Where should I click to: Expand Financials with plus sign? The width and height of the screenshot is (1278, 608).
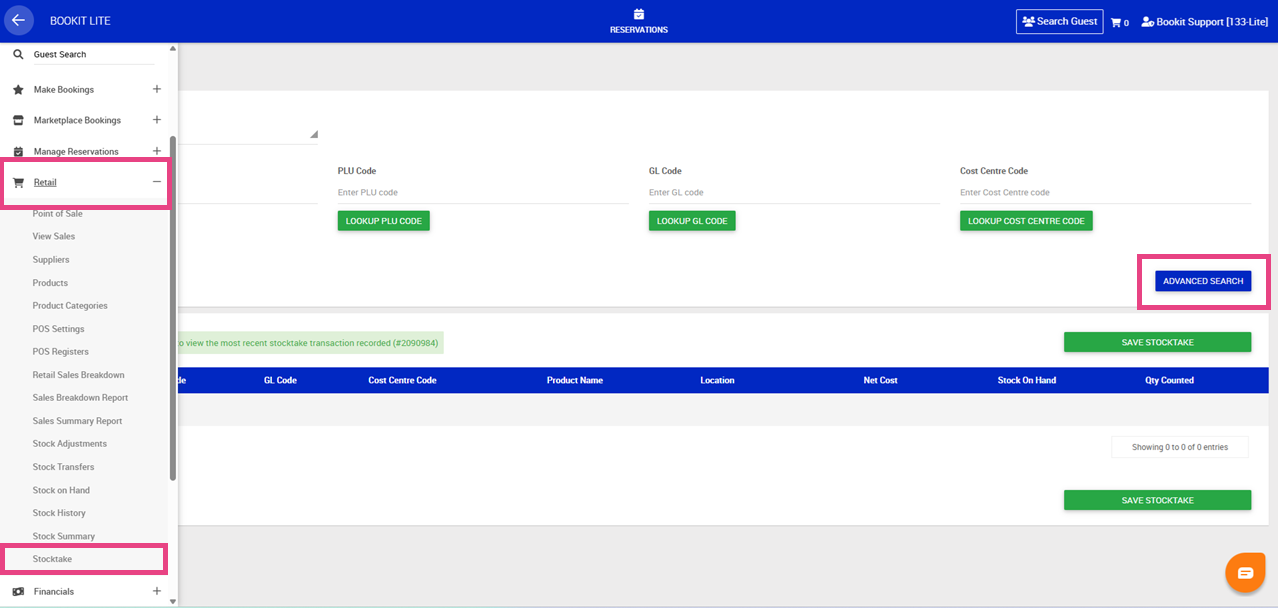pyautogui.click(x=157, y=591)
